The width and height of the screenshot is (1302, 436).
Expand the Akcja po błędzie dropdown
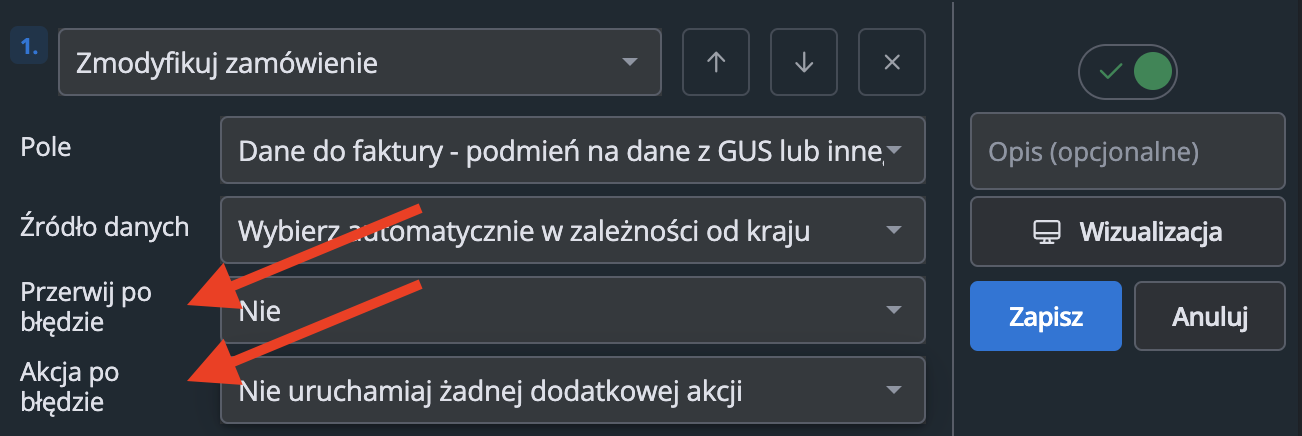coord(573,390)
